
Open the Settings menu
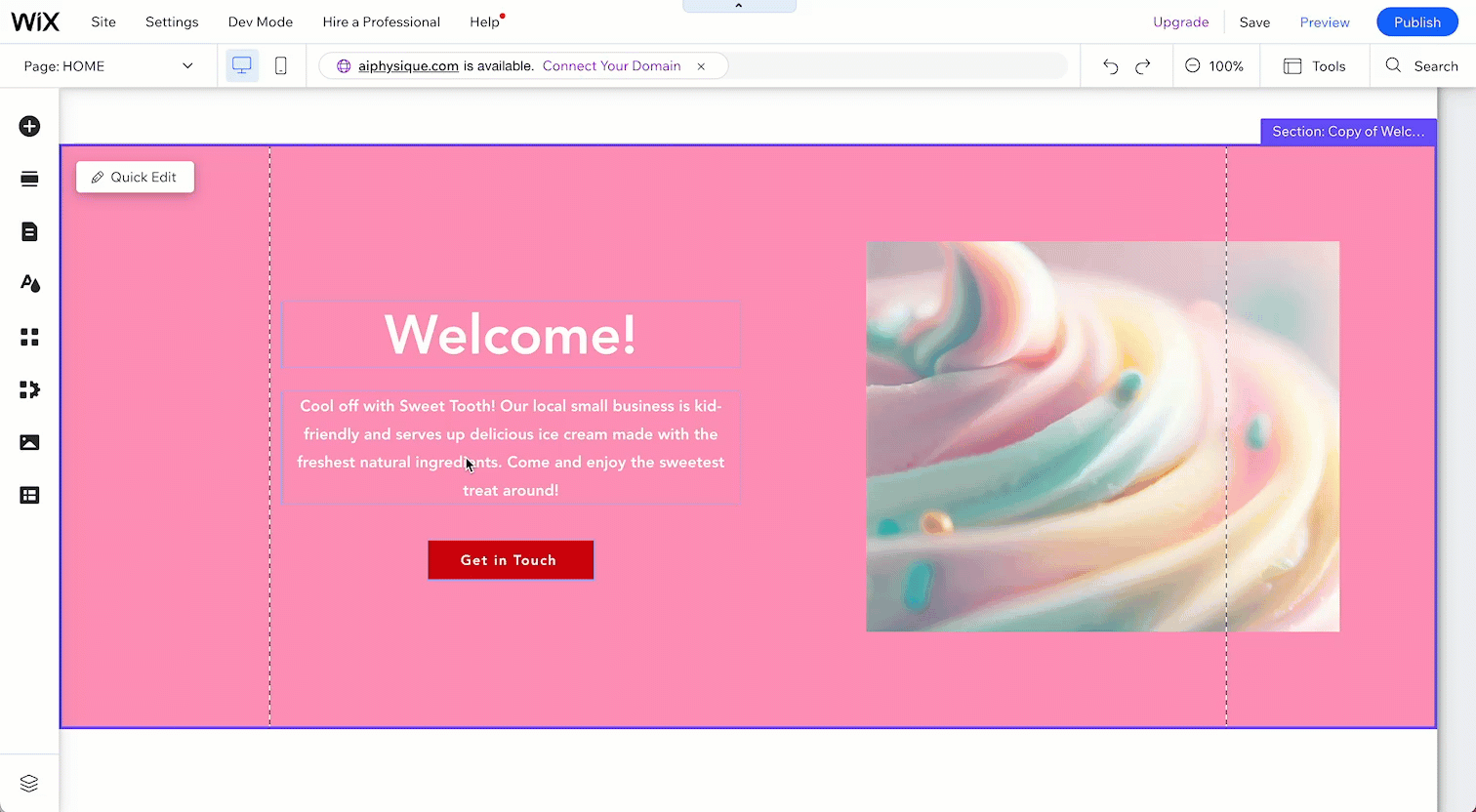pyautogui.click(x=172, y=21)
